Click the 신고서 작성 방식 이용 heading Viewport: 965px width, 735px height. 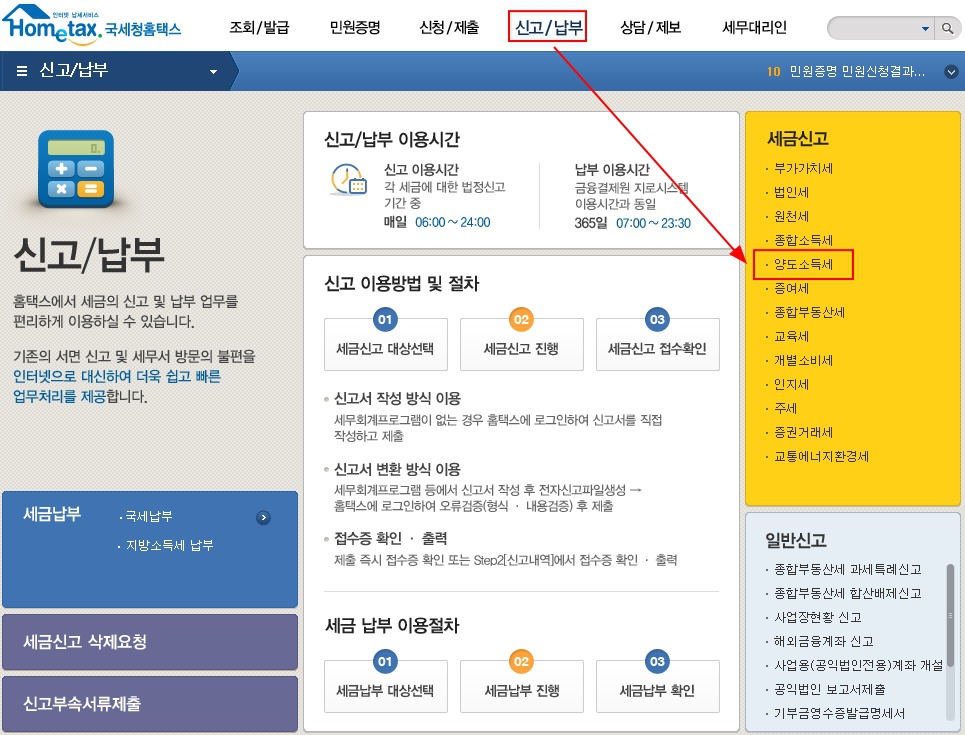point(398,399)
